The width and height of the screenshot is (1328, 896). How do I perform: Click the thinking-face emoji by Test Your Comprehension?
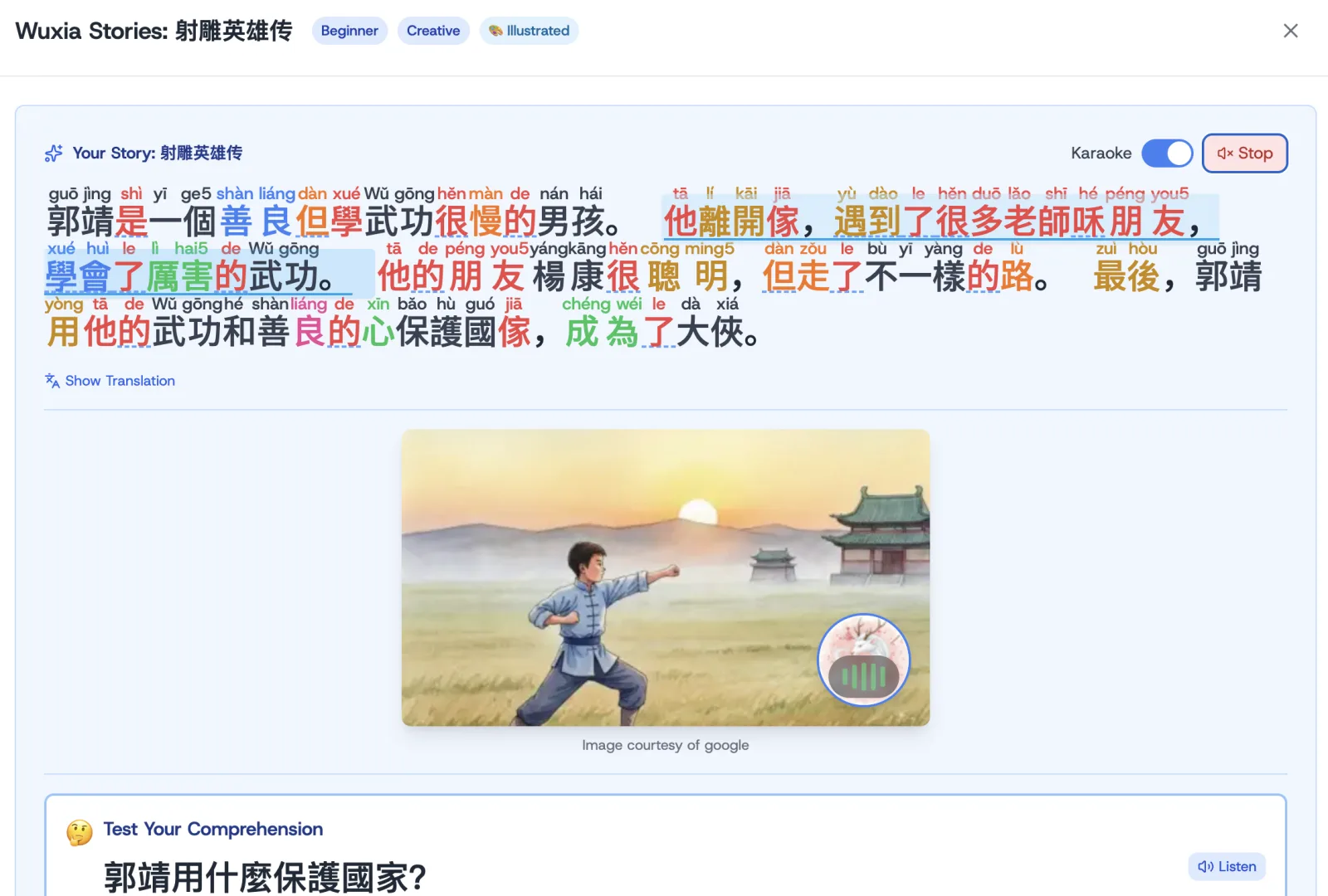click(x=78, y=829)
